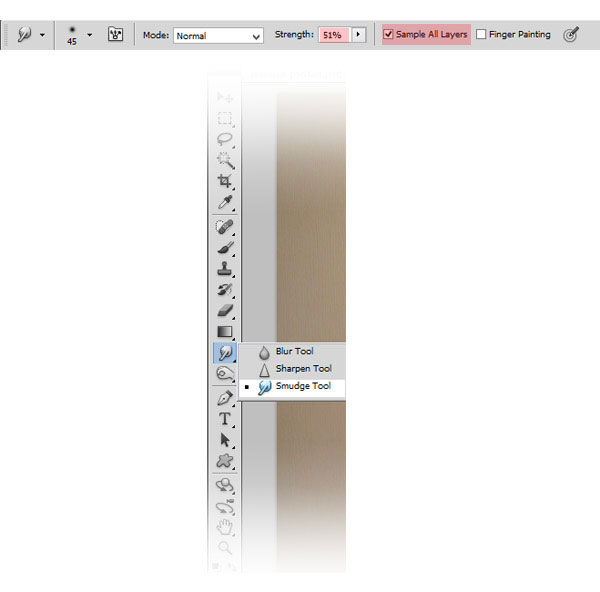This screenshot has width=600, height=592.
Task: Click the 45 size brush preview
Action: pyautogui.click(x=72, y=36)
